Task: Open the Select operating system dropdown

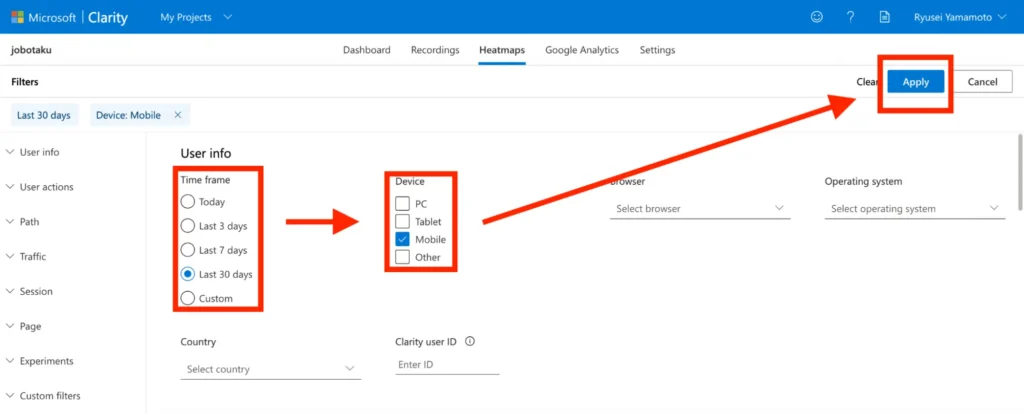Action: [x=915, y=209]
